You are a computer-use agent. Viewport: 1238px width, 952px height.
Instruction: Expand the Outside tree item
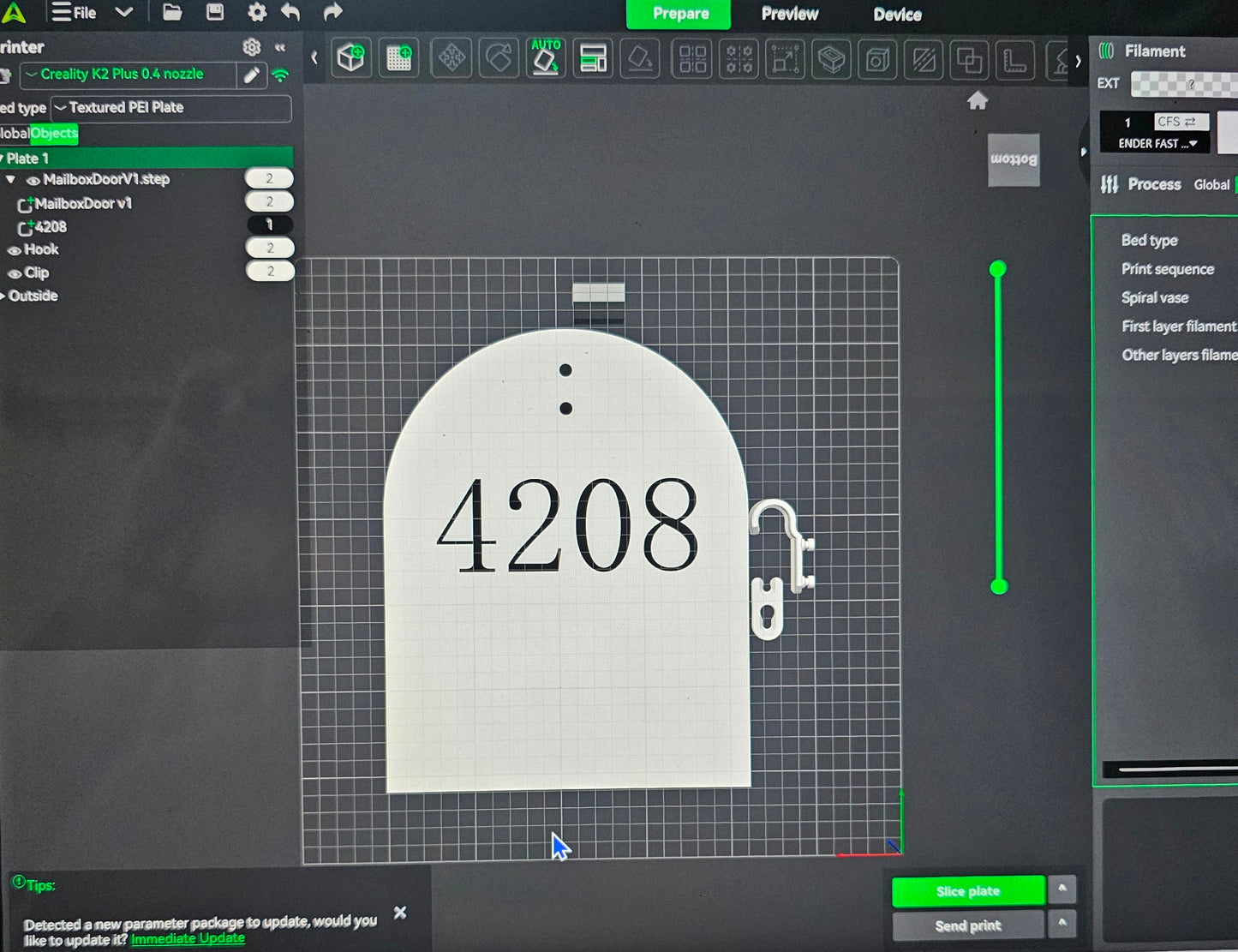tap(3, 296)
